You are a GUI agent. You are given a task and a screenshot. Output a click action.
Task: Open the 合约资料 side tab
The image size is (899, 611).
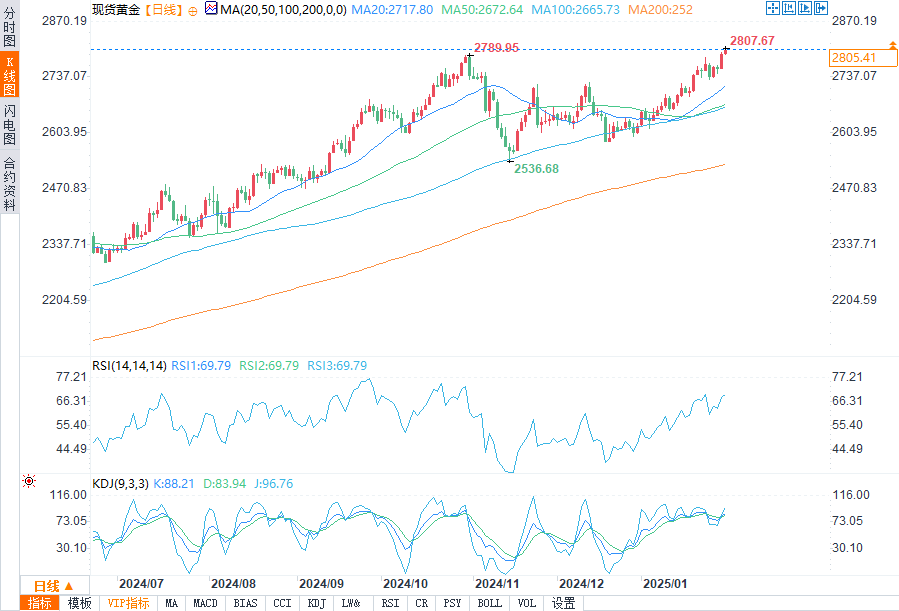click(x=9, y=184)
